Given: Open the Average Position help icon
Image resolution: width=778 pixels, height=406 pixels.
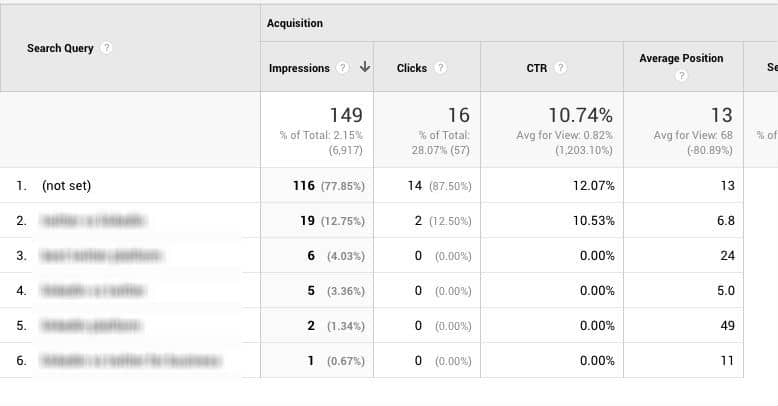Looking at the screenshot, I should click(x=681, y=76).
